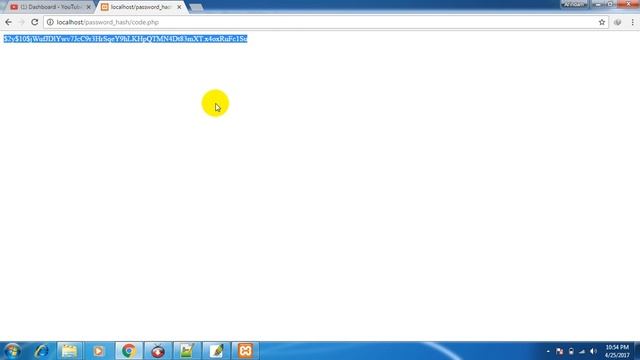Open Windows Explorer folder icon in taskbar

[x=69, y=351]
